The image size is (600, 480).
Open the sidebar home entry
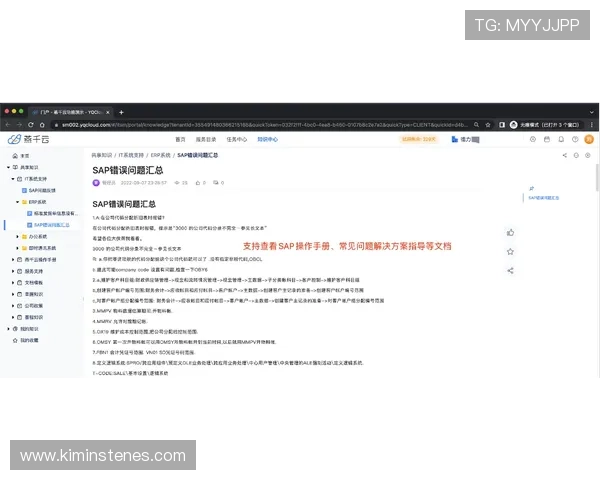point(21,156)
